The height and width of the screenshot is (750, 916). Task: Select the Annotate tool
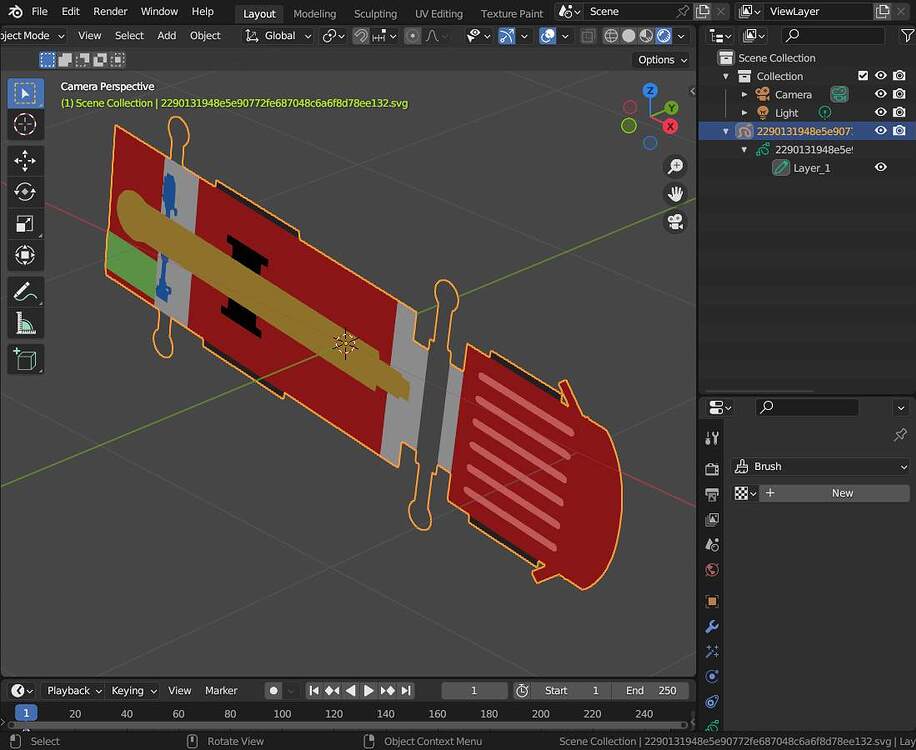point(25,291)
